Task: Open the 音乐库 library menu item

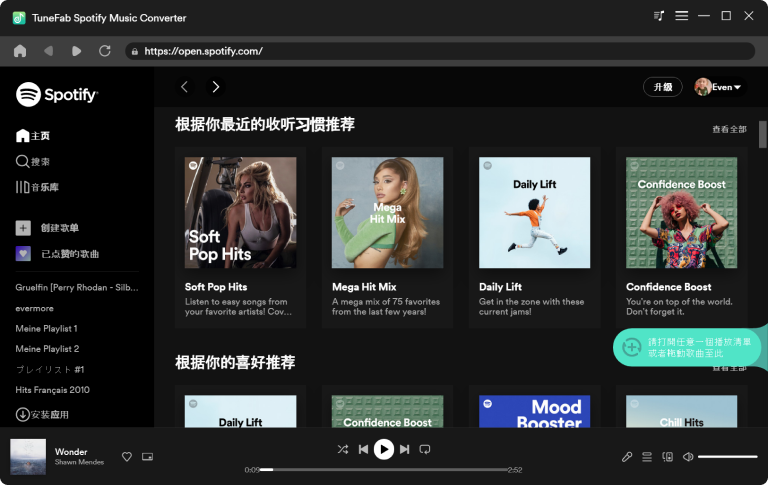Action: (37, 187)
